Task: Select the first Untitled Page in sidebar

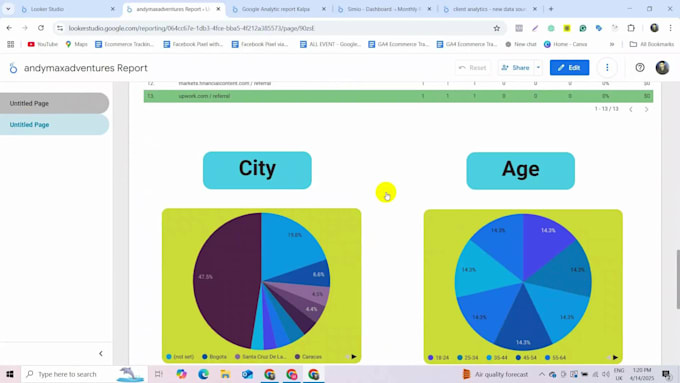Action: [x=54, y=103]
